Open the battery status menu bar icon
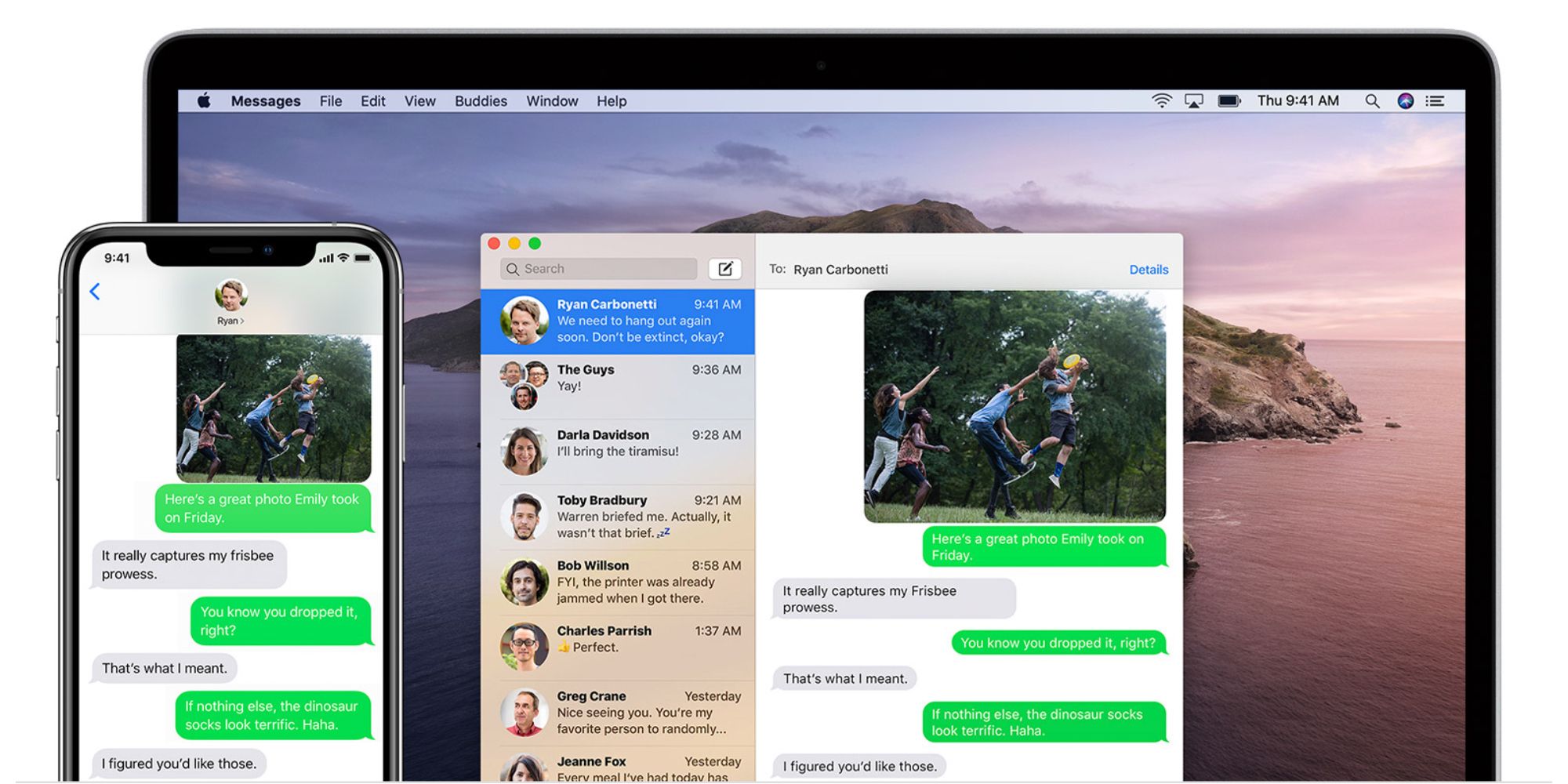This screenshot has width=1568, height=784. (1229, 100)
